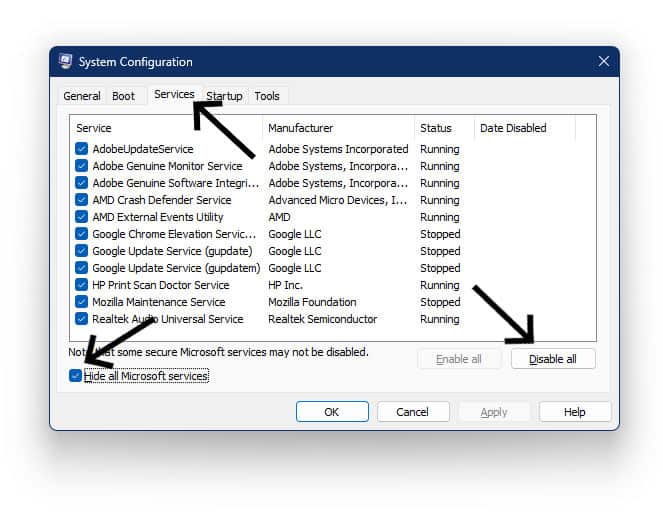
Task: Uncheck Google Update Service (gupdate) checkbox
Action: pyautogui.click(x=81, y=251)
